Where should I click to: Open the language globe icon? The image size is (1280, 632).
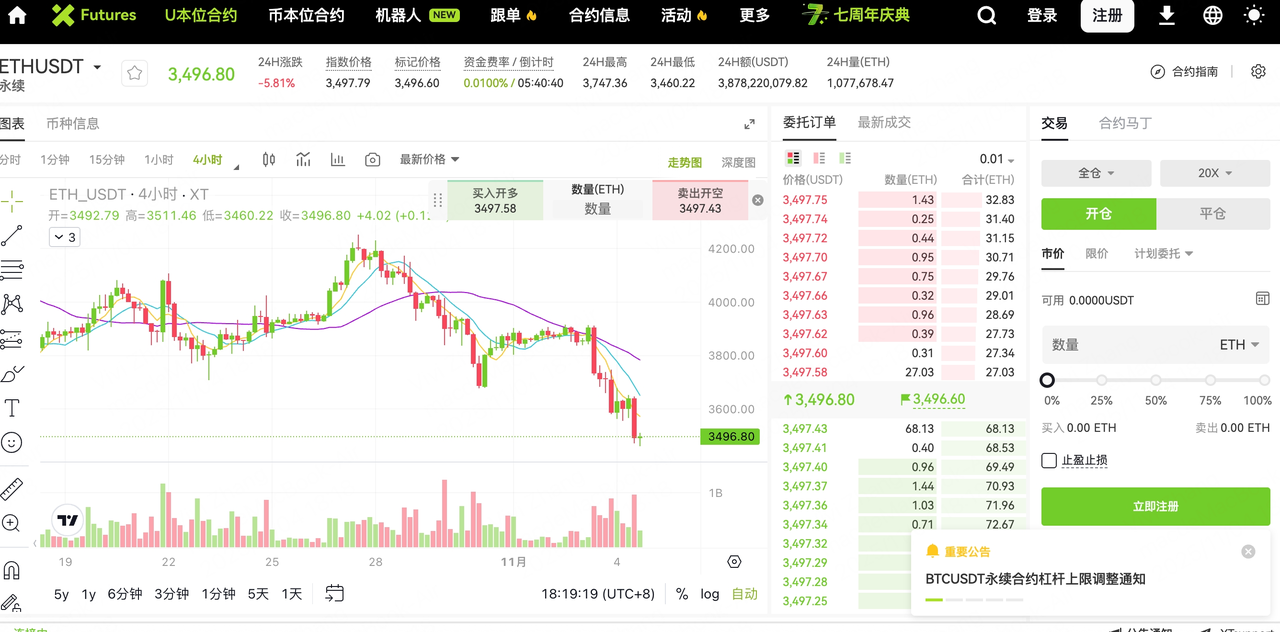(1213, 15)
